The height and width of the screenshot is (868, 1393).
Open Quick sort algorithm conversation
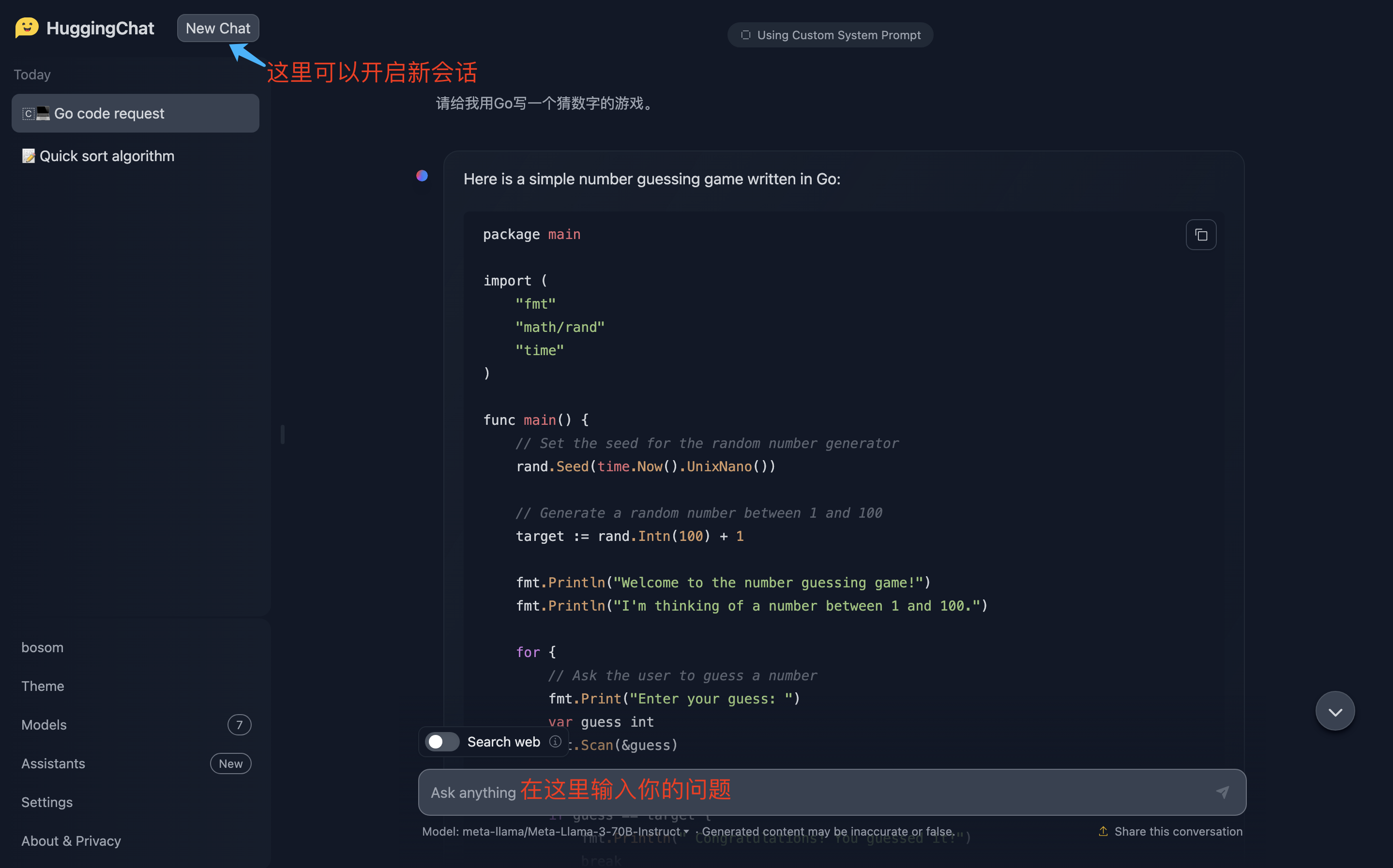tap(107, 156)
